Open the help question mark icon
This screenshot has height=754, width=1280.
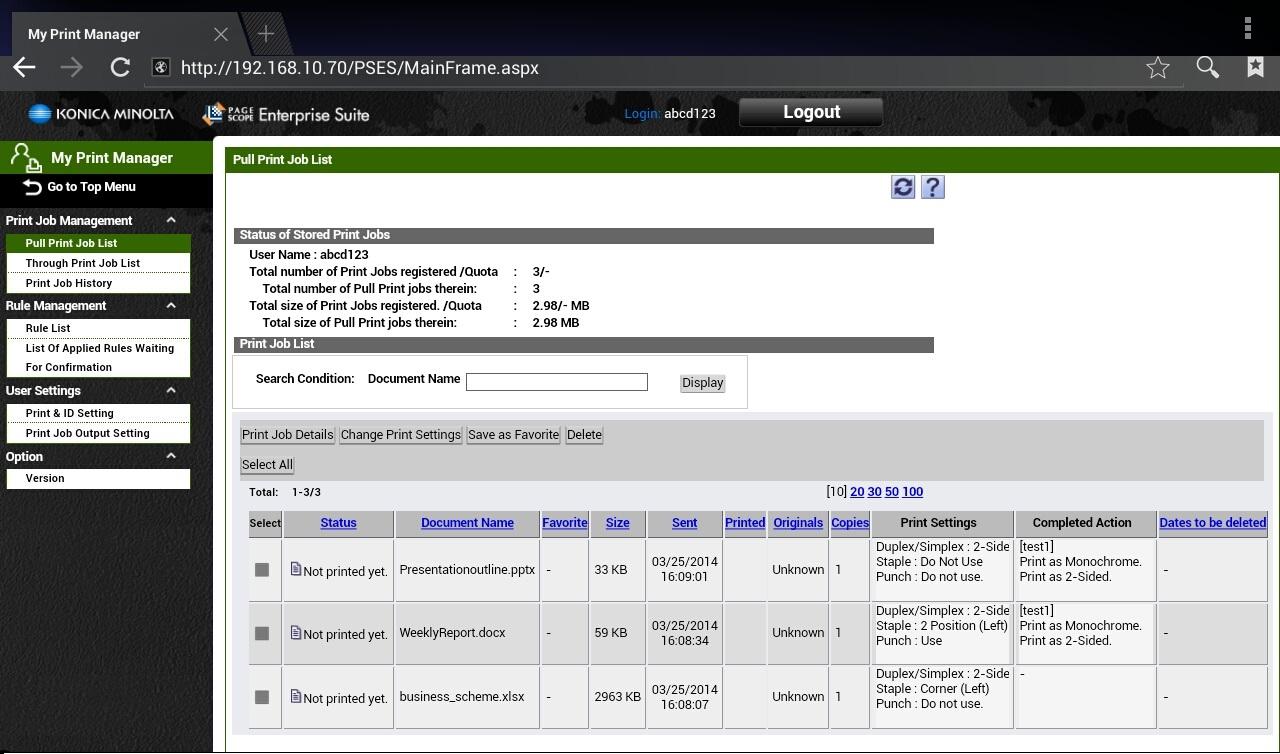click(x=932, y=187)
